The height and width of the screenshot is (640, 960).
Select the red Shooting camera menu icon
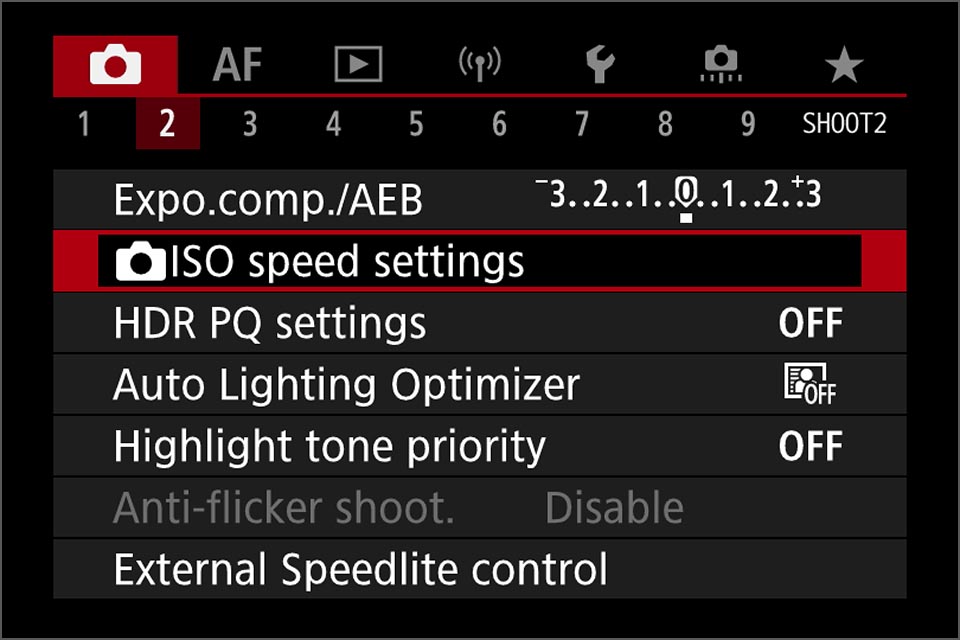(x=117, y=63)
